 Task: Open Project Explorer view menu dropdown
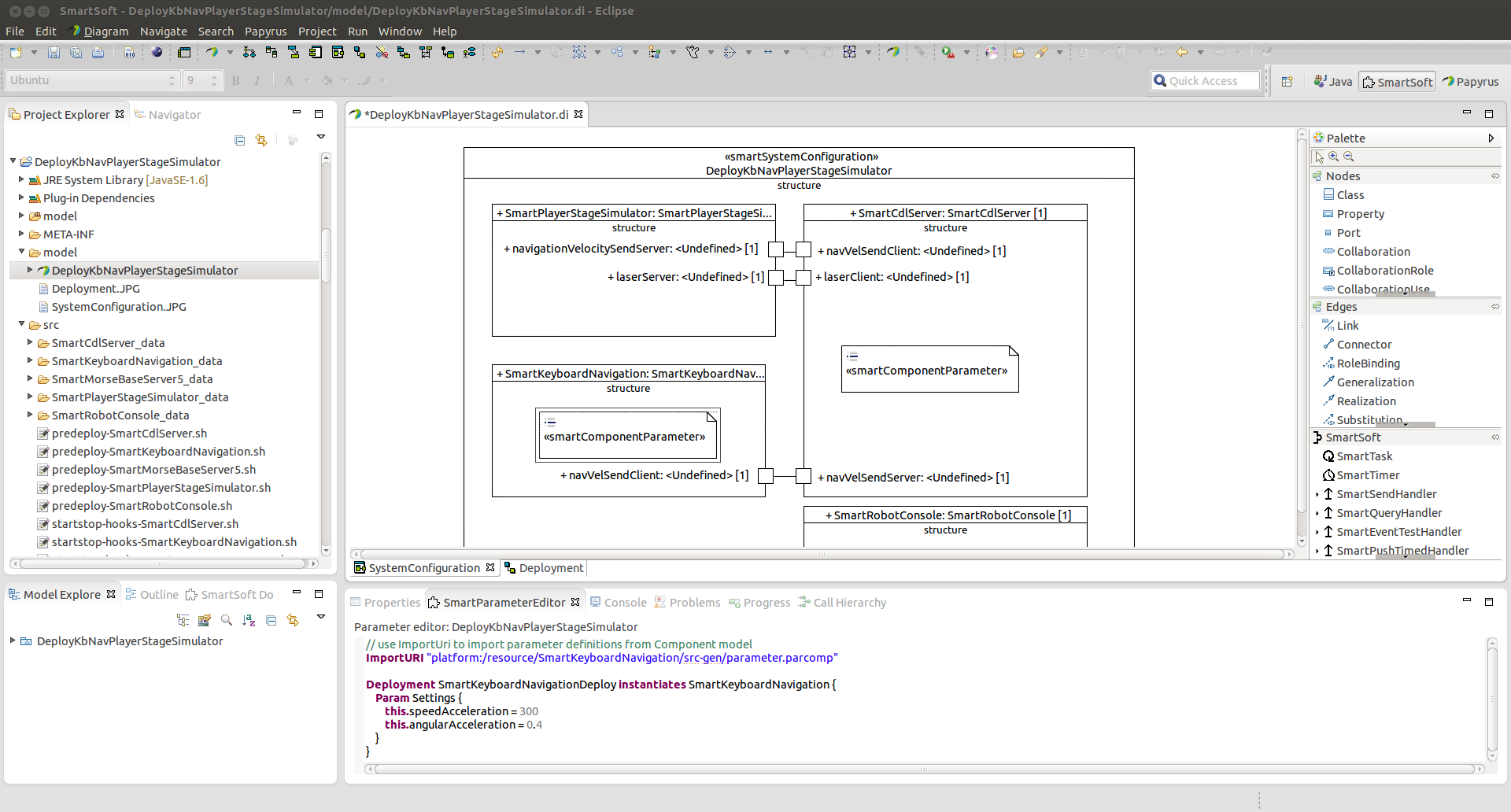pos(321,138)
